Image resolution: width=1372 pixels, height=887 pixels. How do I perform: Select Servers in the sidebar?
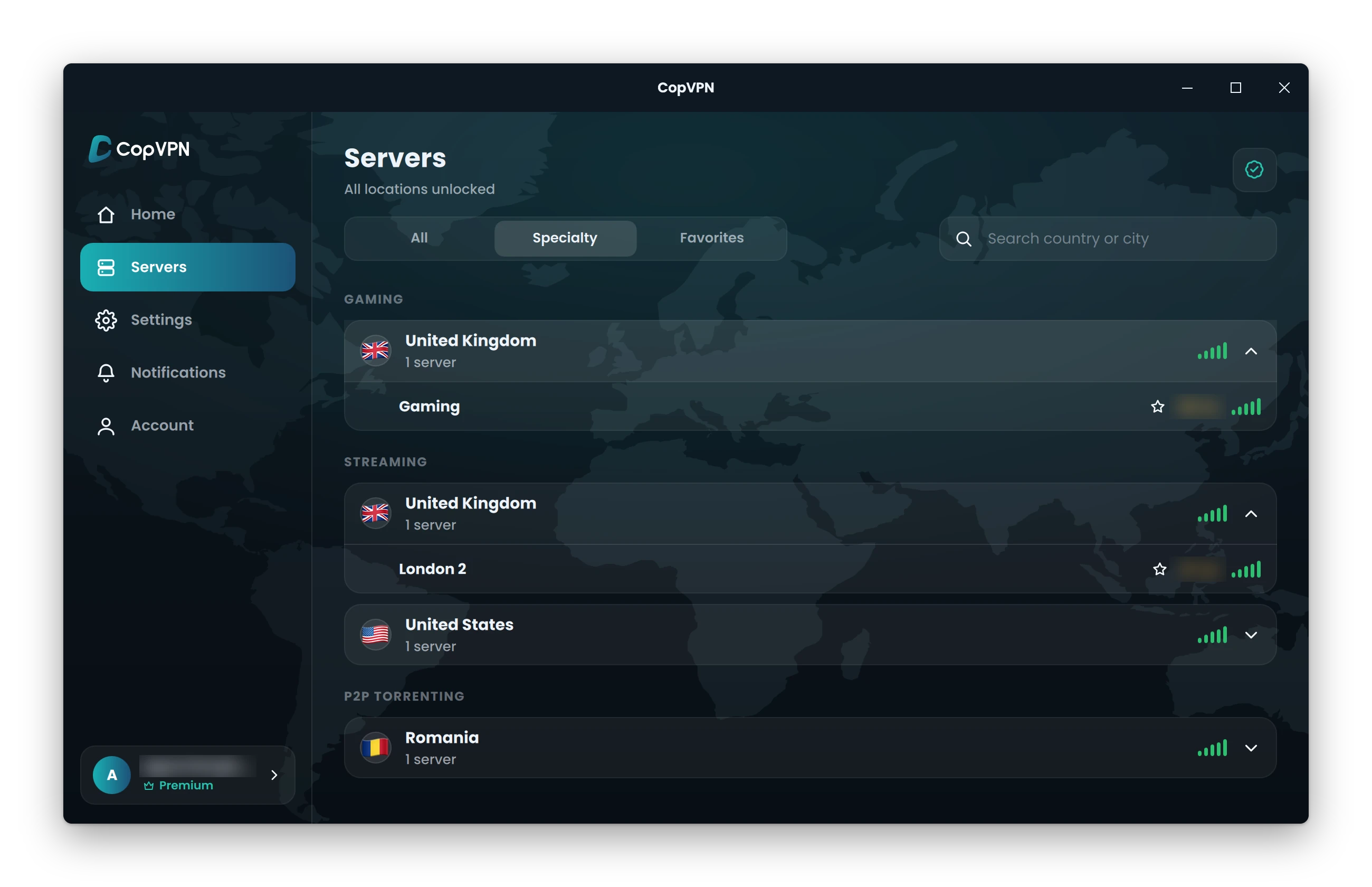point(187,267)
